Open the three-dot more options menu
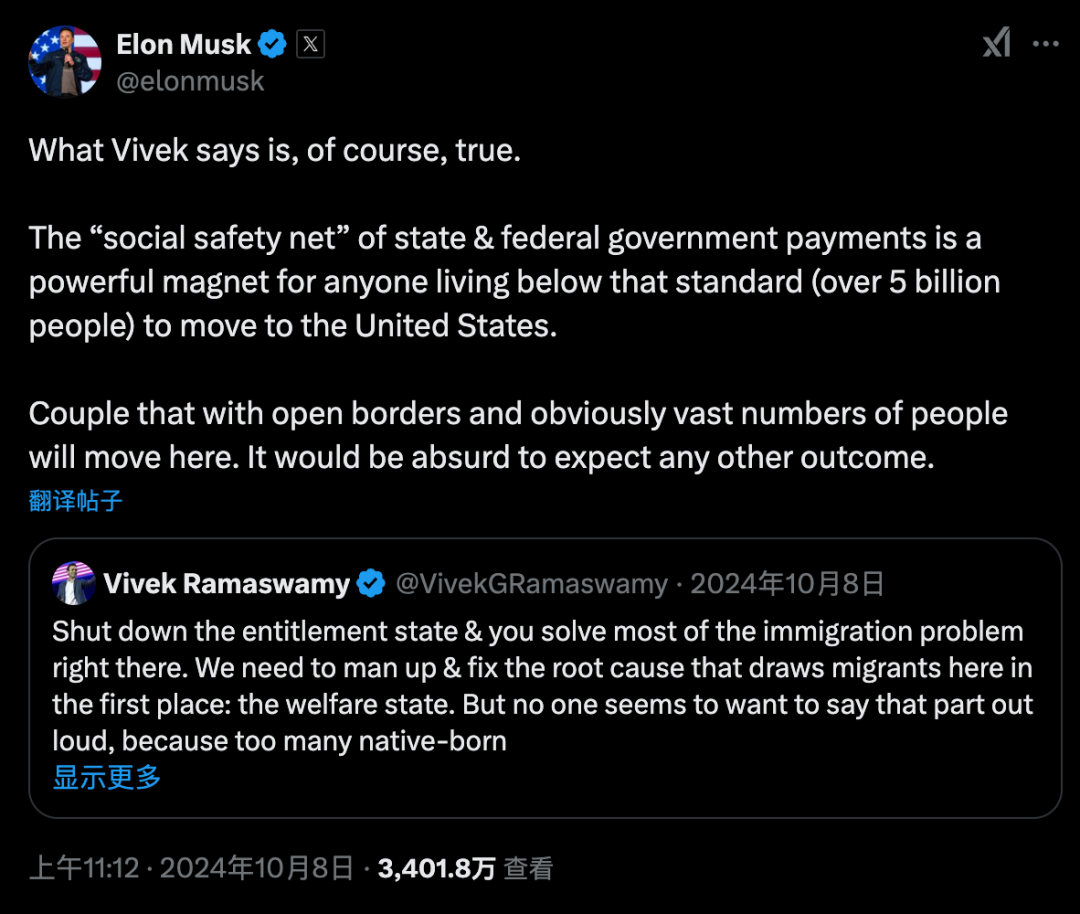The width and height of the screenshot is (1080, 914). (x=1046, y=43)
